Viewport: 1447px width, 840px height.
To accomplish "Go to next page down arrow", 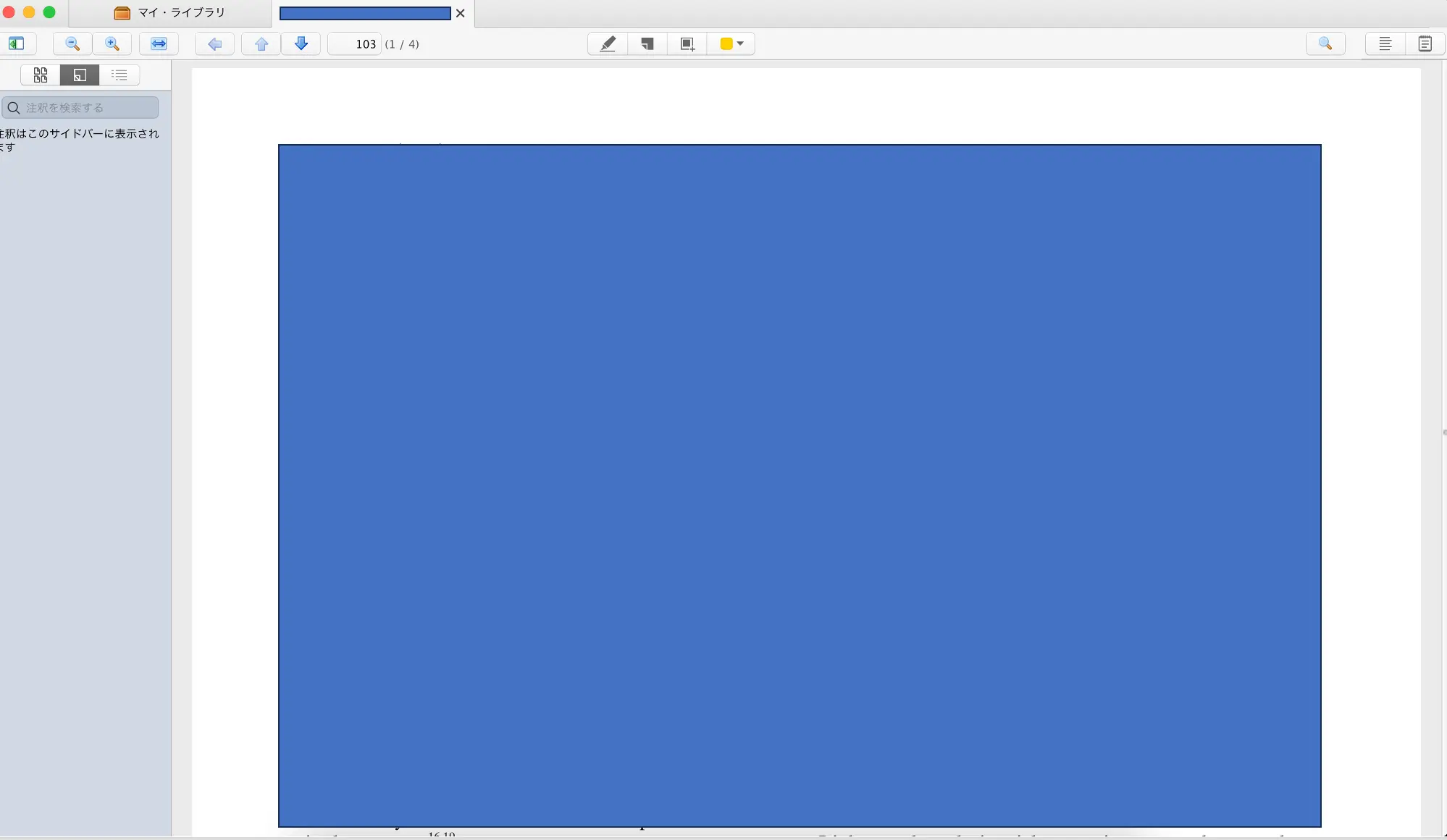I will (301, 44).
